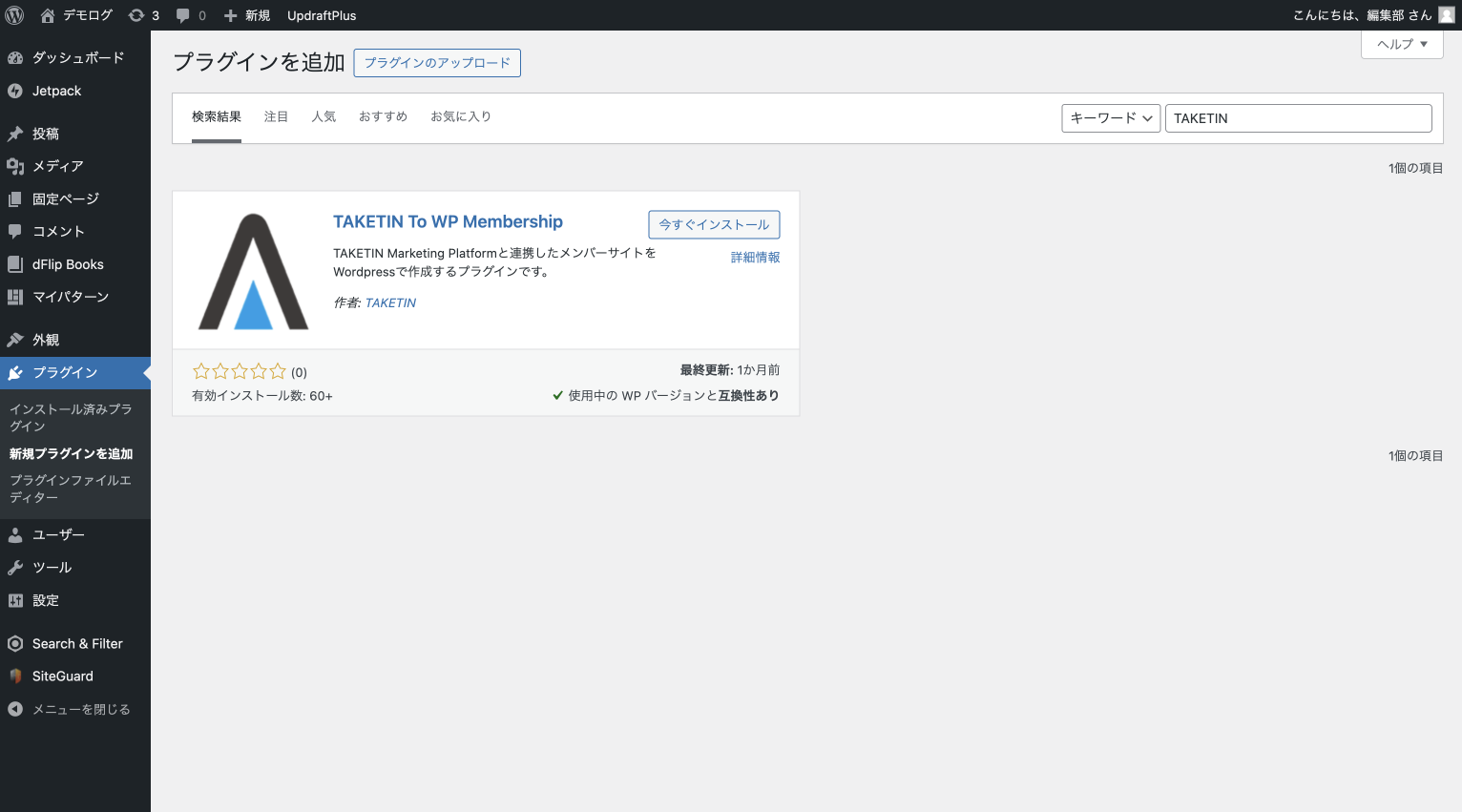Click the 有効インストール数: 60+ text
The image size is (1462, 812).
262,396
